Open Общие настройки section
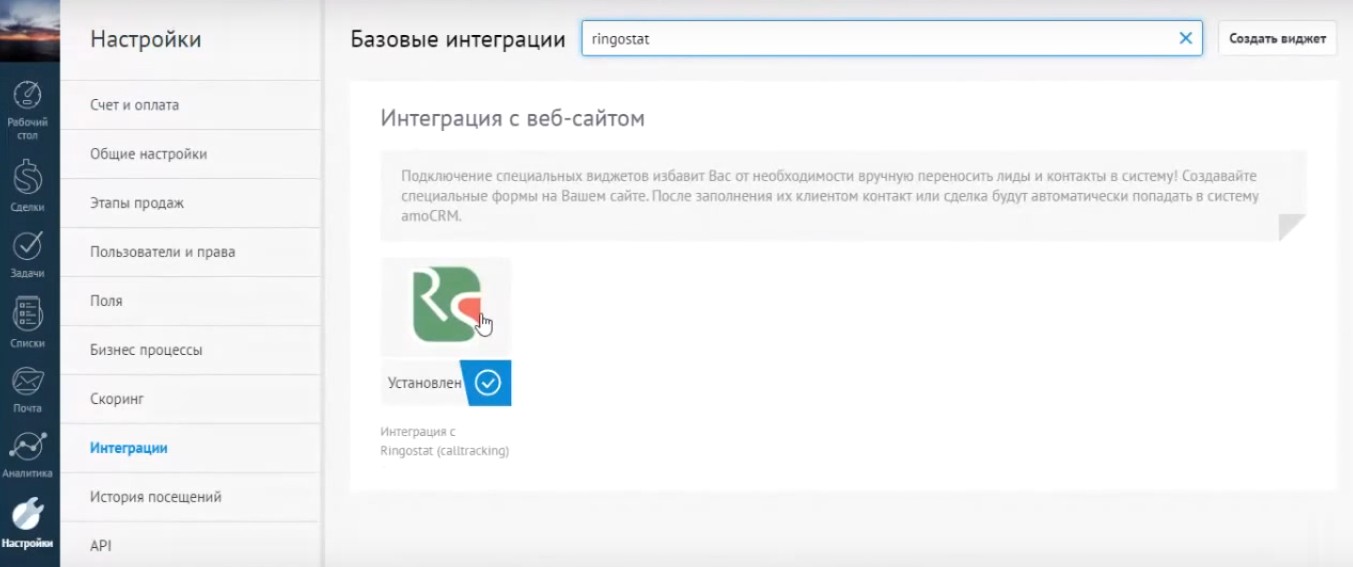 coord(190,154)
